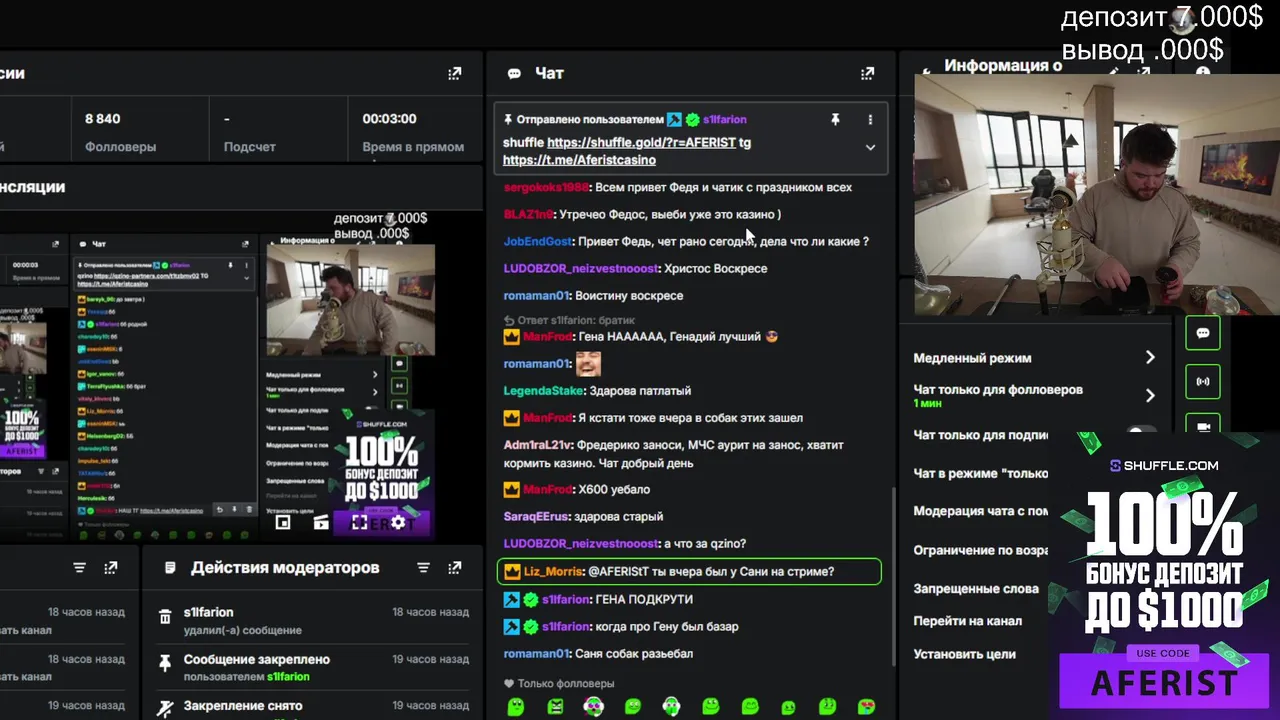Click the Подсчет stat
The width and height of the screenshot is (1280, 720).
249,132
